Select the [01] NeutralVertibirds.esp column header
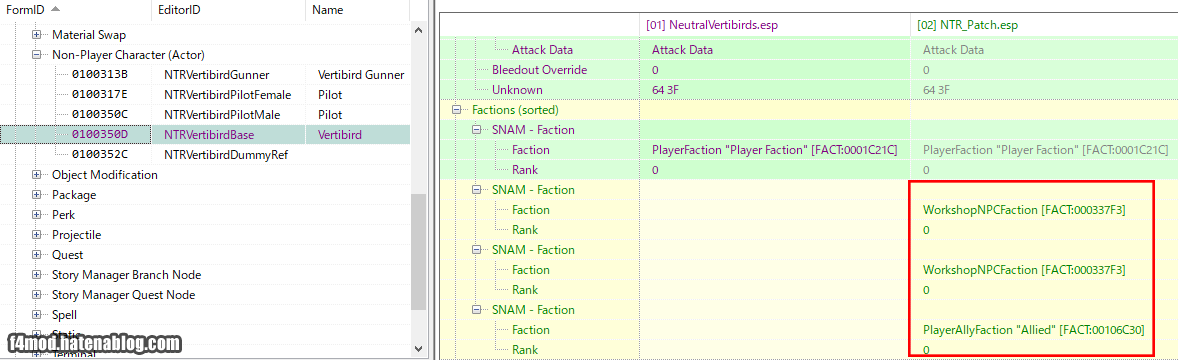 tap(774, 25)
